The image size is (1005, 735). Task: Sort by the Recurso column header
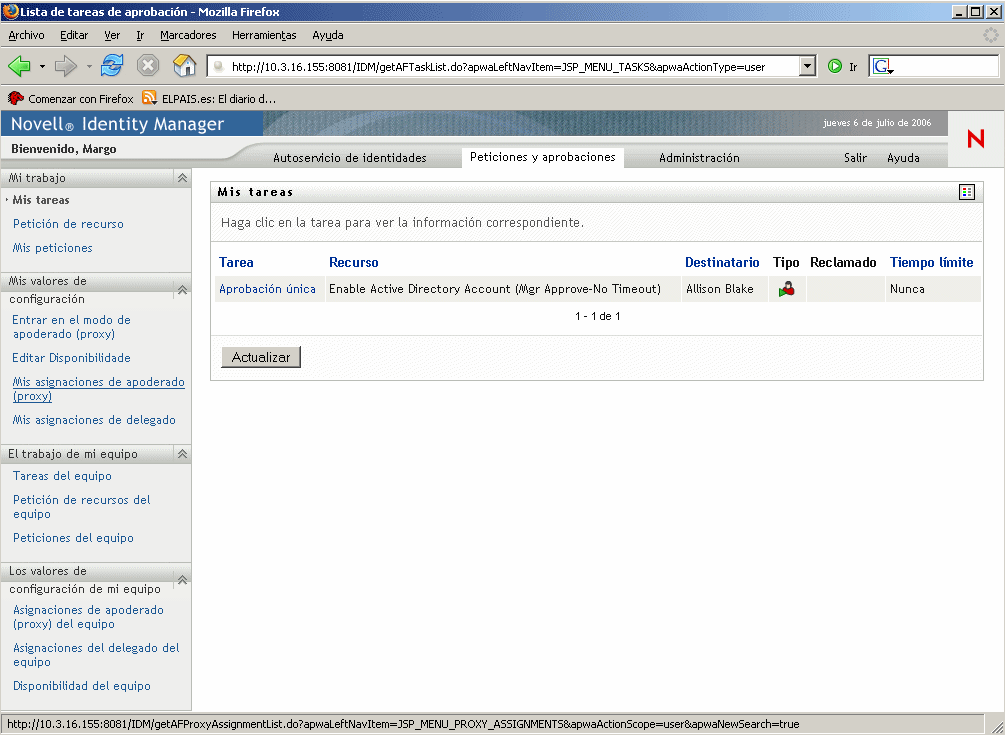point(354,262)
